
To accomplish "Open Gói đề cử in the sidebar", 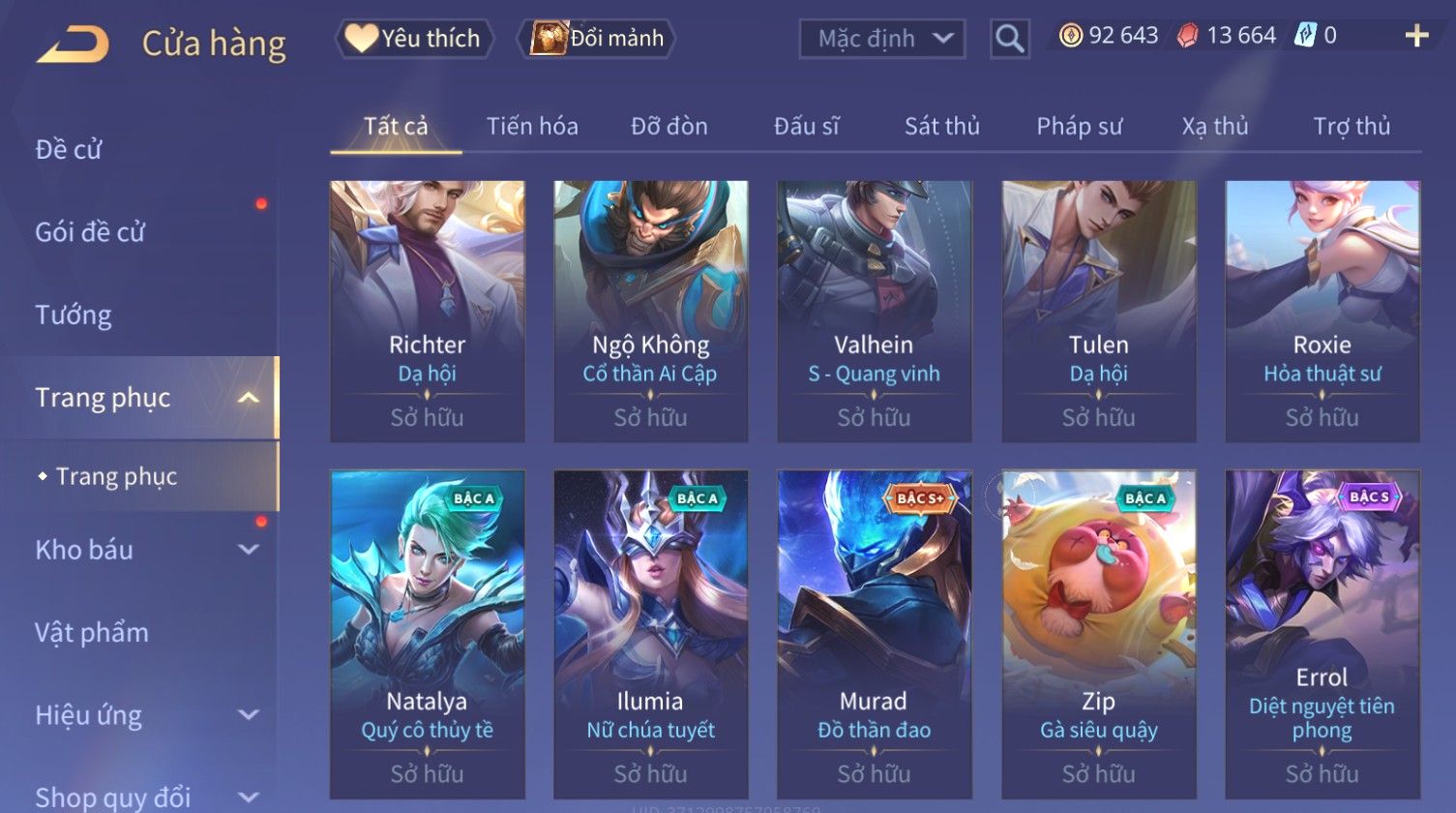I will (x=90, y=232).
